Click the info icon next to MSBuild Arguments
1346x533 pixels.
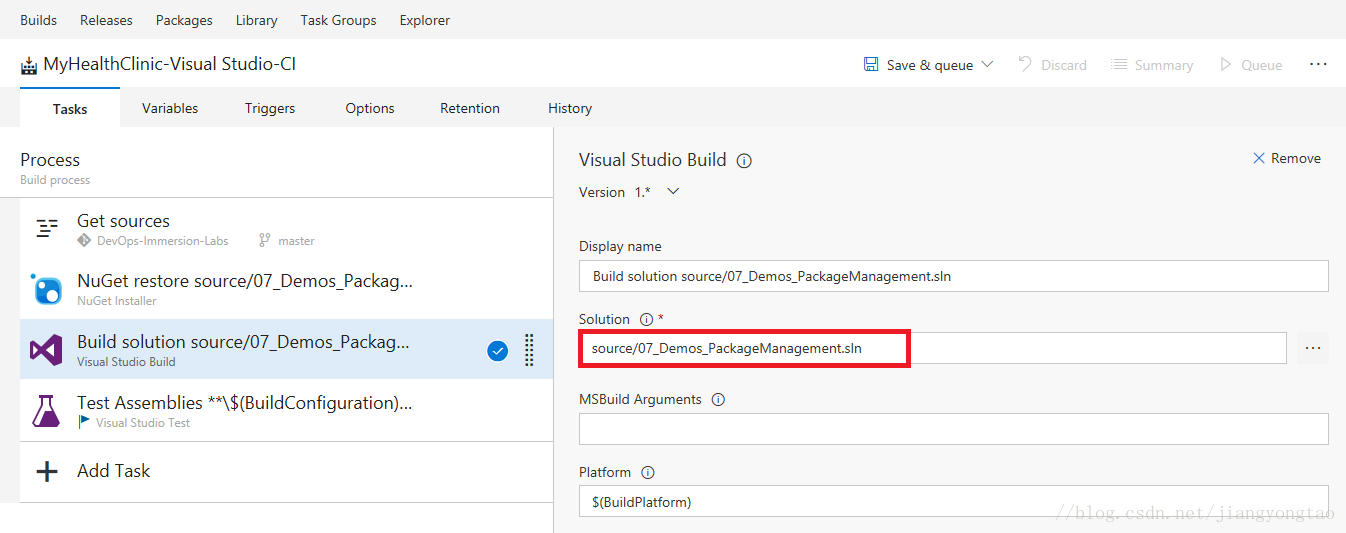(718, 399)
